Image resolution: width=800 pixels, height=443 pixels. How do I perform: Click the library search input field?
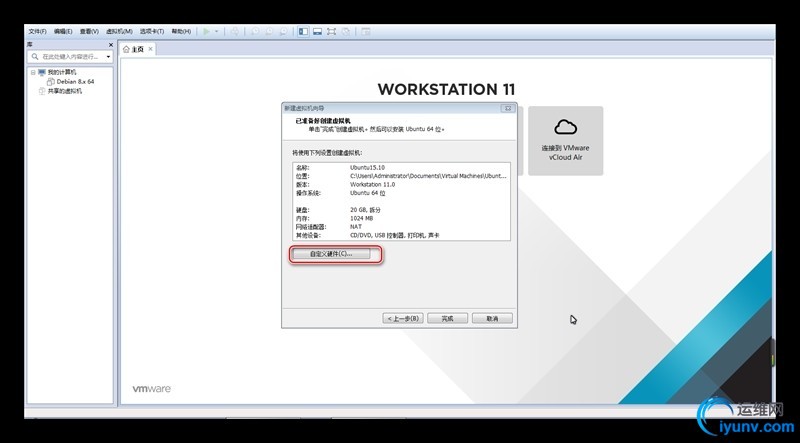coord(70,57)
